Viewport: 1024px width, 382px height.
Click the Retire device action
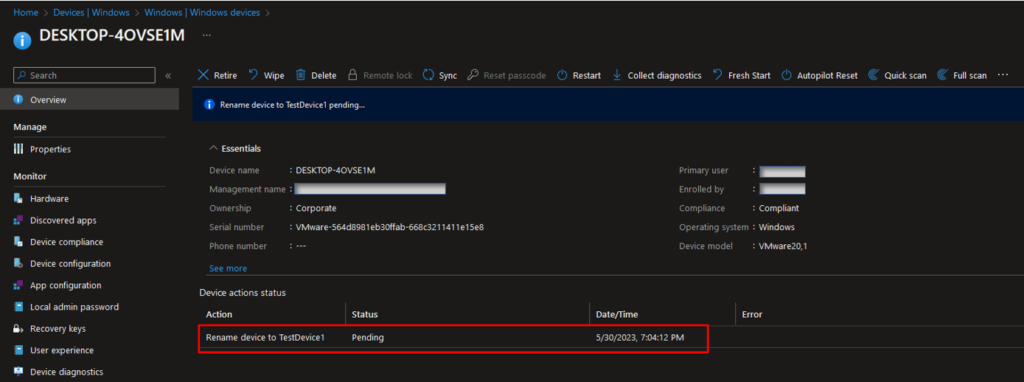click(217, 75)
